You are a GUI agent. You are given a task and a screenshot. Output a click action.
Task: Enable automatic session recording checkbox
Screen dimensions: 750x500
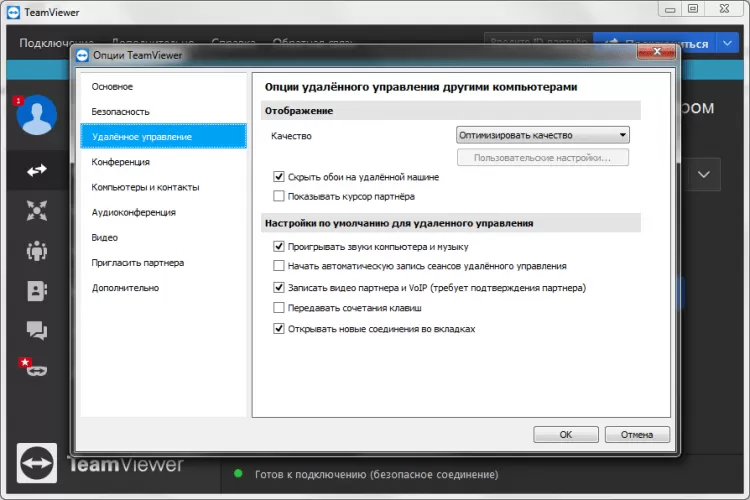[x=279, y=266]
